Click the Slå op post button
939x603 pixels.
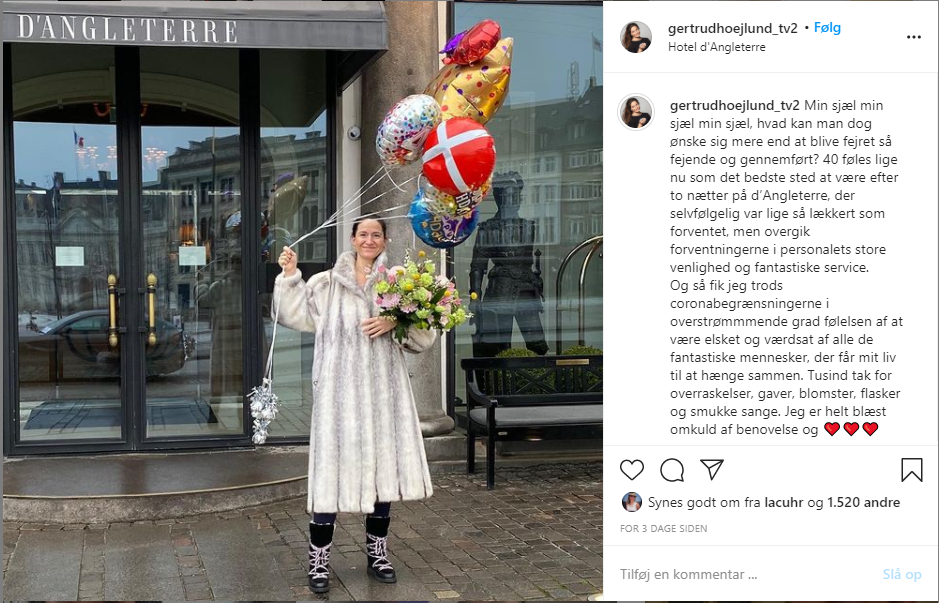[x=902, y=574]
